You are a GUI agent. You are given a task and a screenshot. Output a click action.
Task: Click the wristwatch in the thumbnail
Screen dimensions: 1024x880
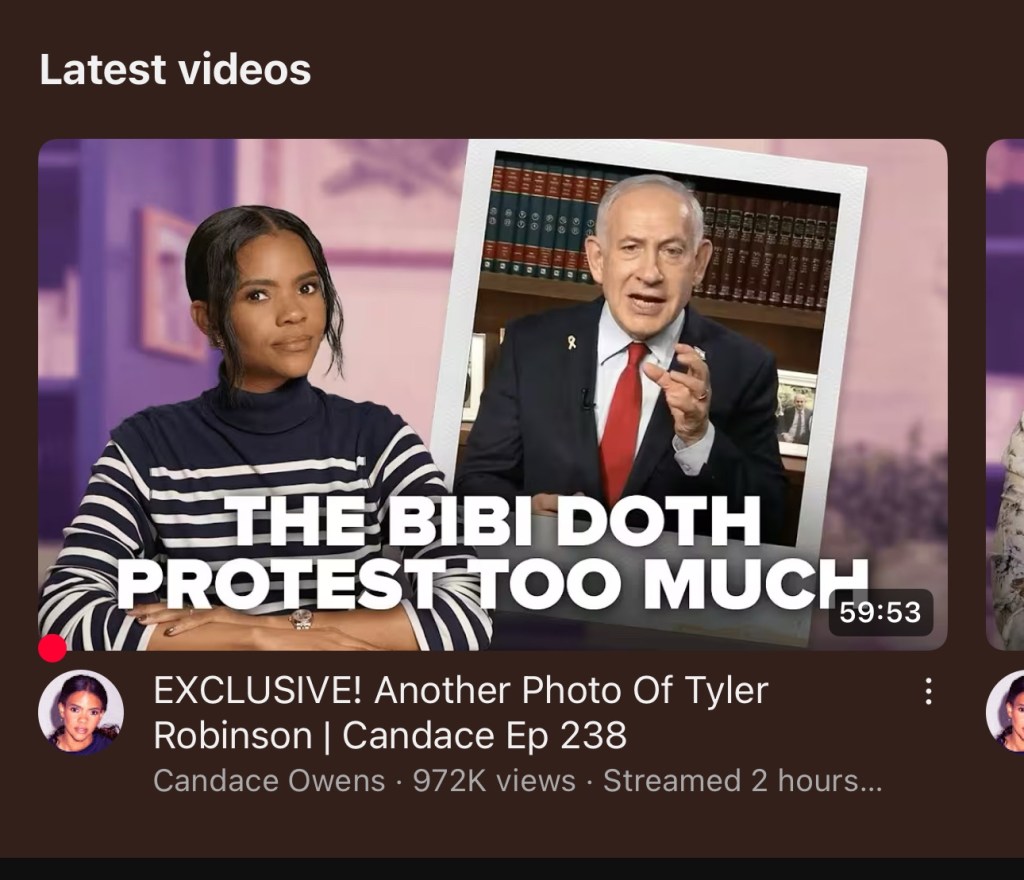(301, 618)
